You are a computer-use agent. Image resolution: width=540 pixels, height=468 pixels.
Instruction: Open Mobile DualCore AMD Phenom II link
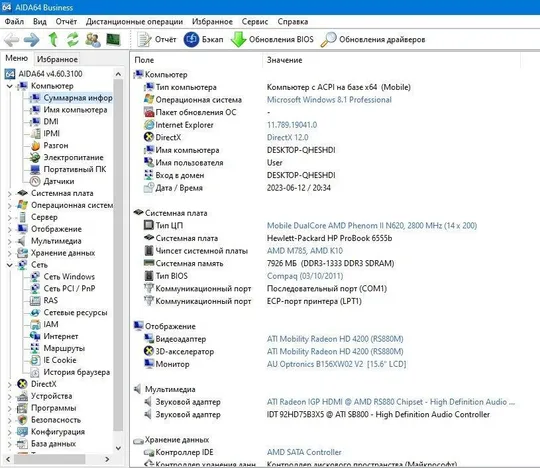[372, 226]
